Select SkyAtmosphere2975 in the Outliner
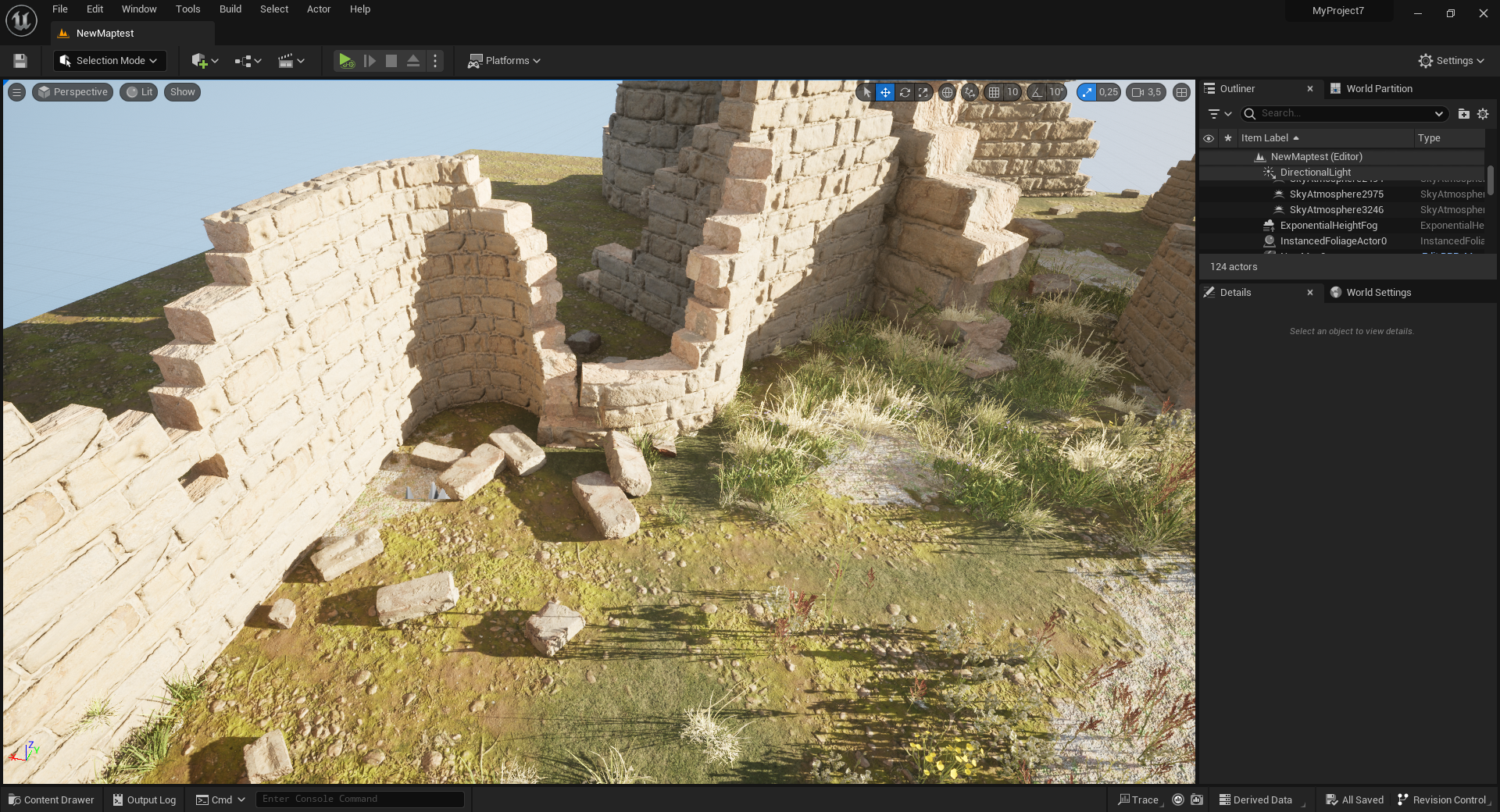The height and width of the screenshot is (812, 1500). [1341, 194]
